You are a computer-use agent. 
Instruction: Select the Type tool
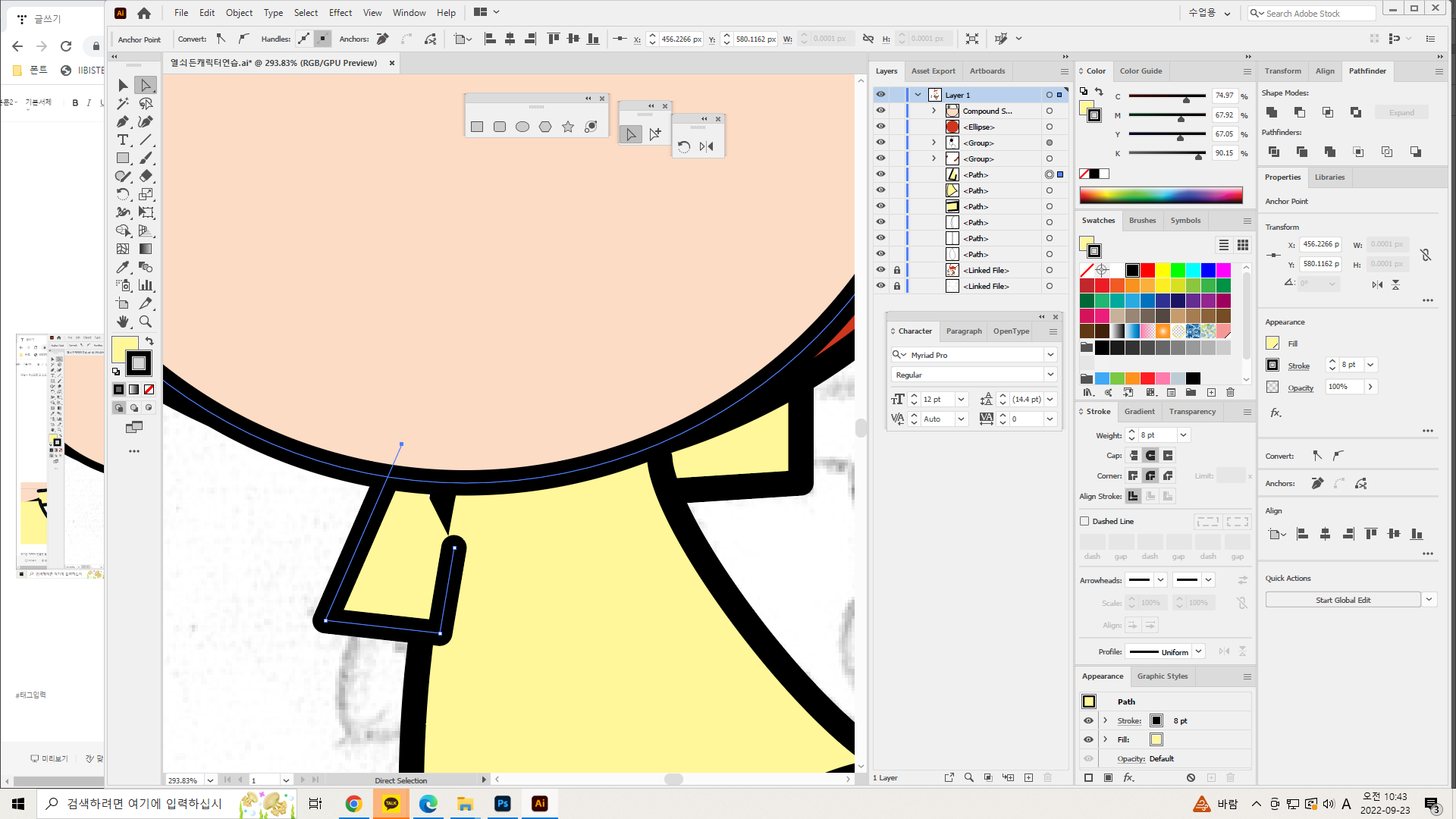[x=123, y=140]
